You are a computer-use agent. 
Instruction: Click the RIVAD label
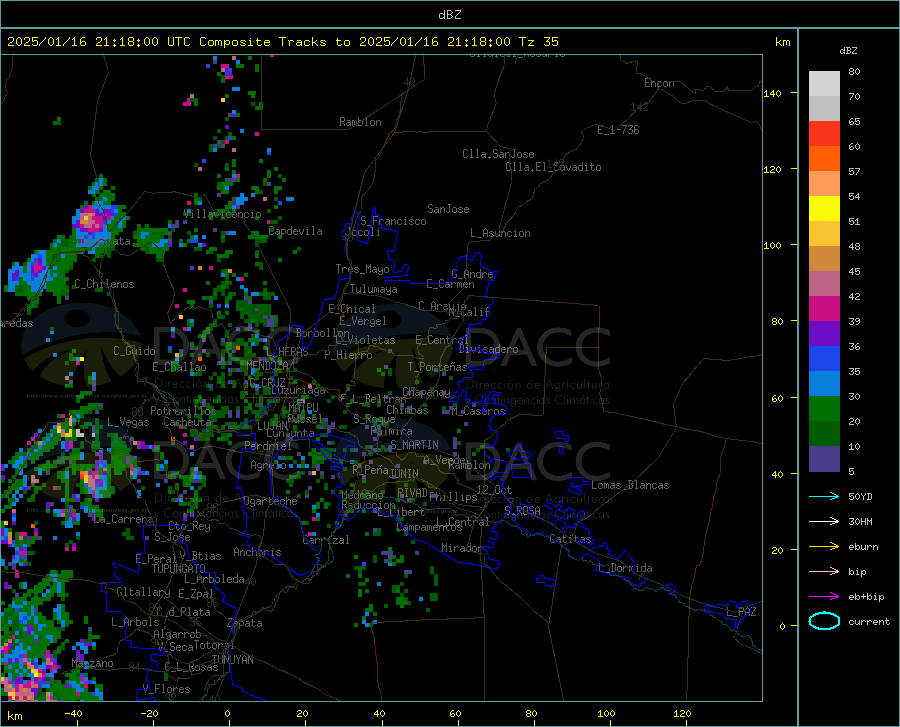(412, 493)
